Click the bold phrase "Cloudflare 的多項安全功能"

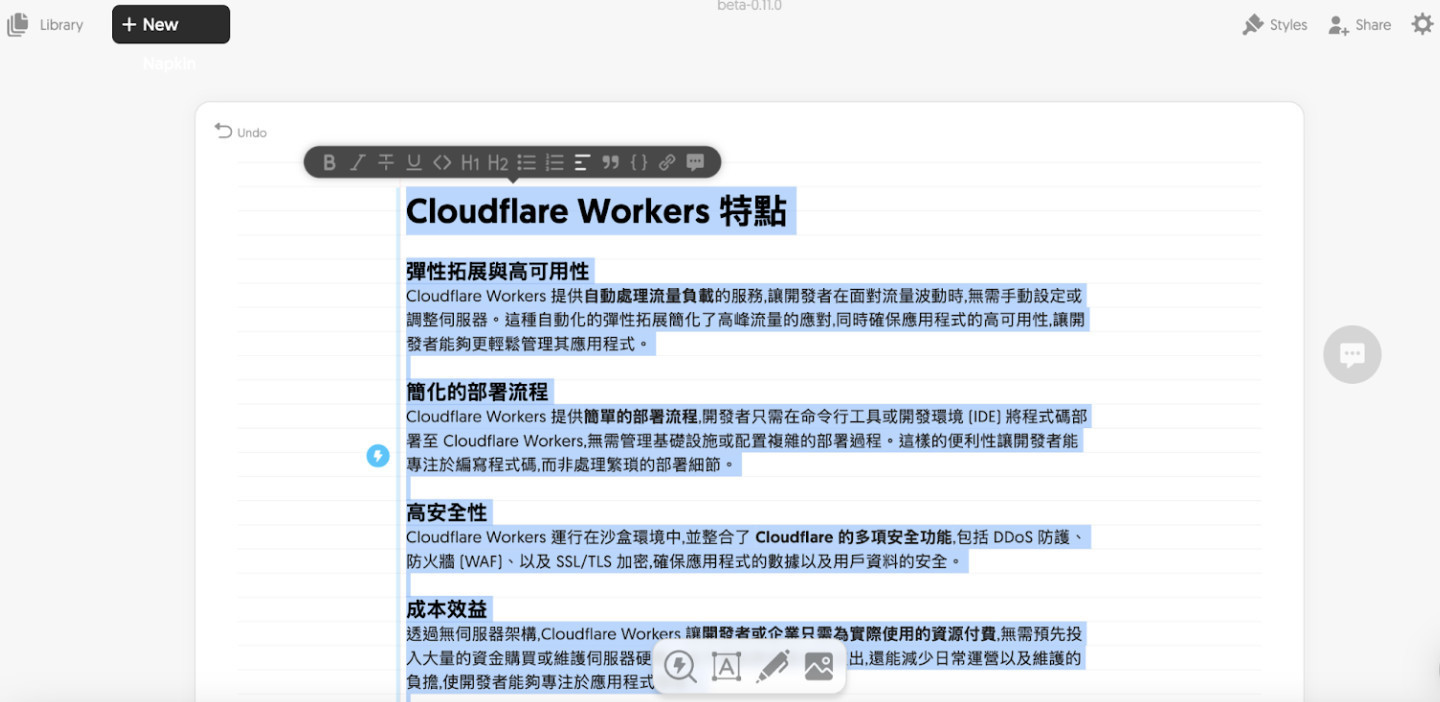pyautogui.click(x=854, y=537)
